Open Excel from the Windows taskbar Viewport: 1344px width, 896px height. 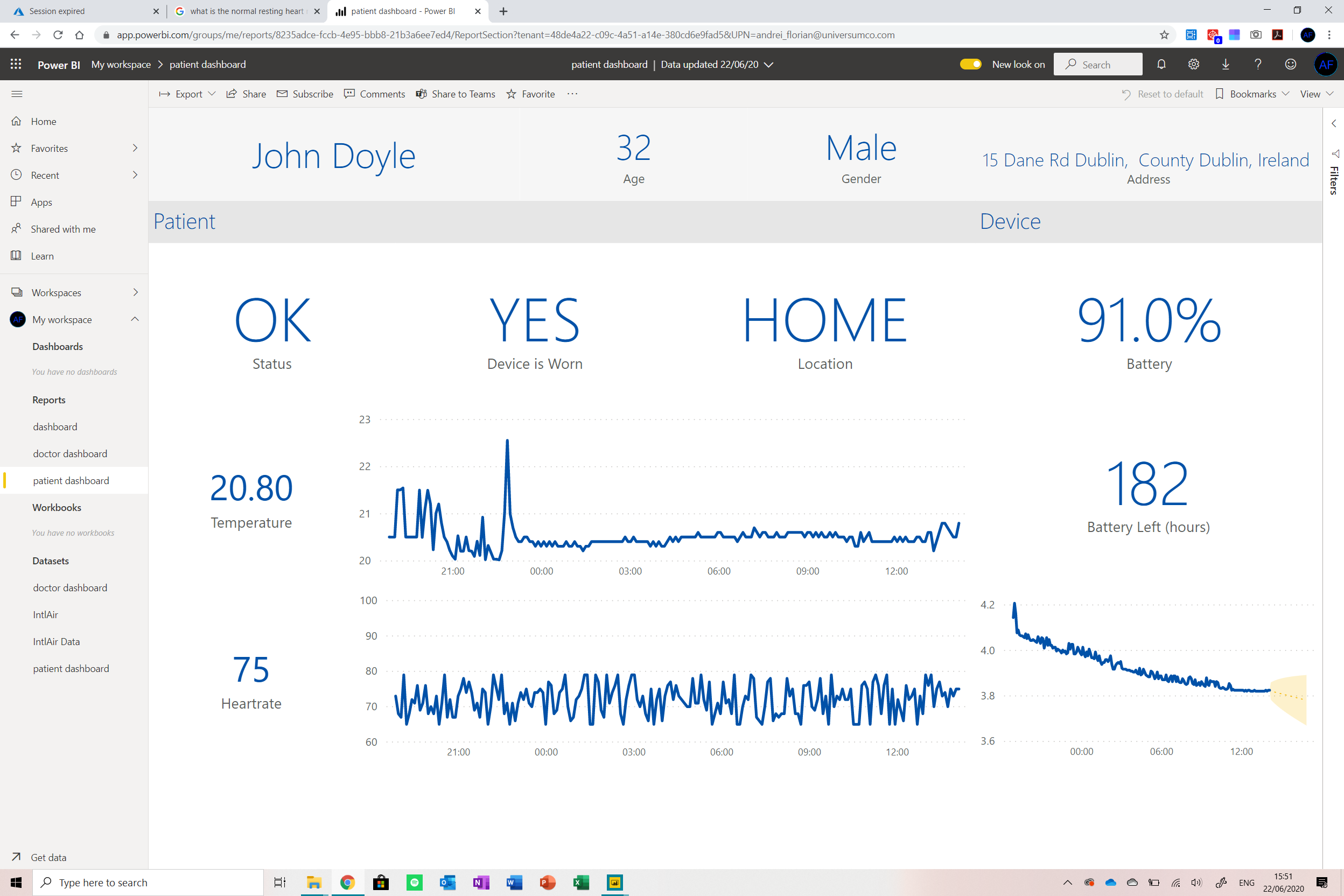click(x=580, y=883)
